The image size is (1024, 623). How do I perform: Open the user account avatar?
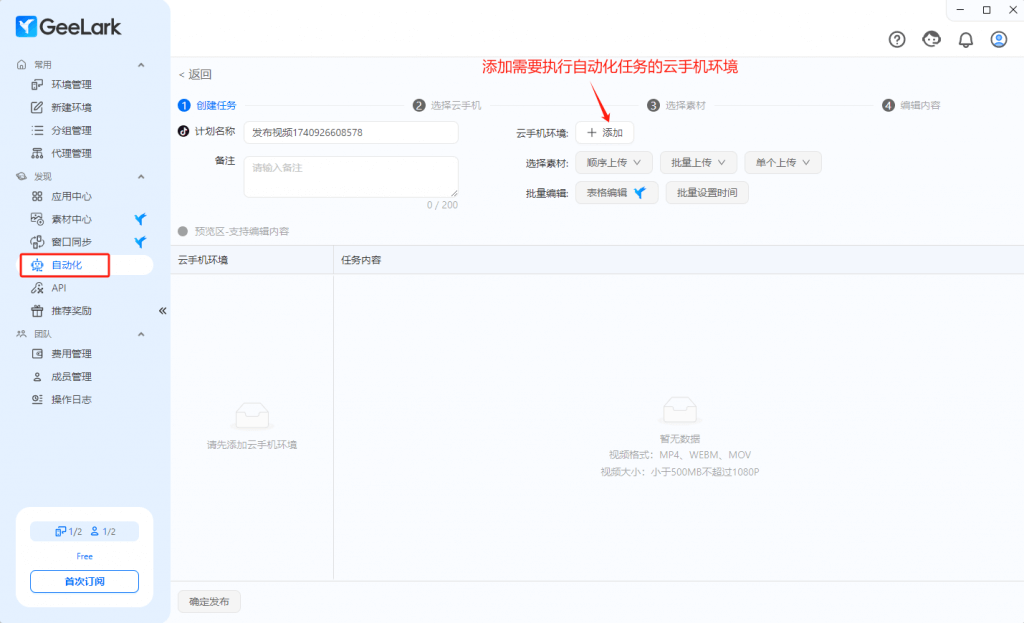(x=998, y=39)
